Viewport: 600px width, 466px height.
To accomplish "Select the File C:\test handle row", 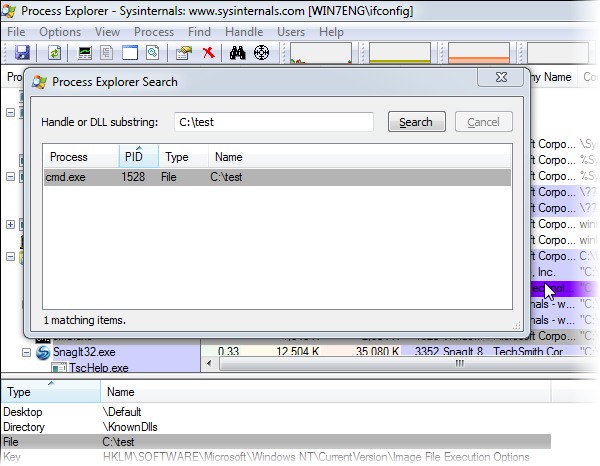I will tap(276, 442).
